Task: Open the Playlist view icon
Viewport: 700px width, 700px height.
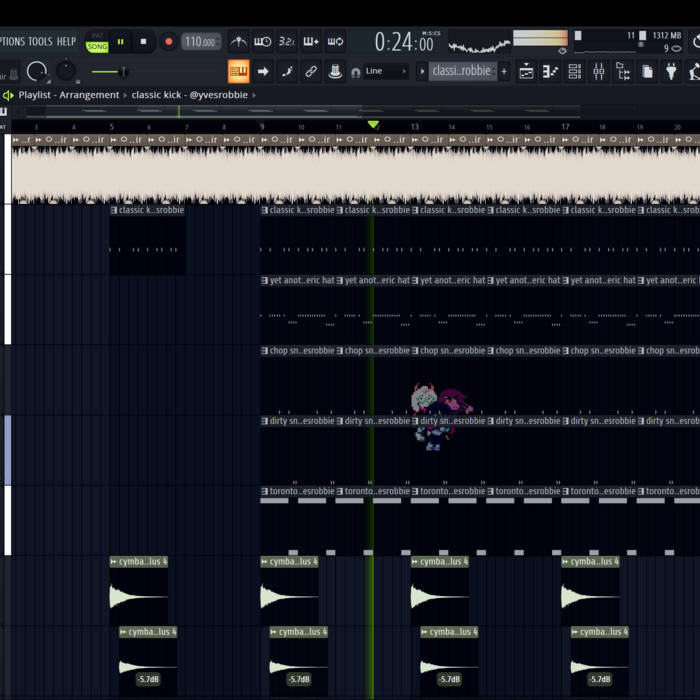Action: click(x=527, y=72)
